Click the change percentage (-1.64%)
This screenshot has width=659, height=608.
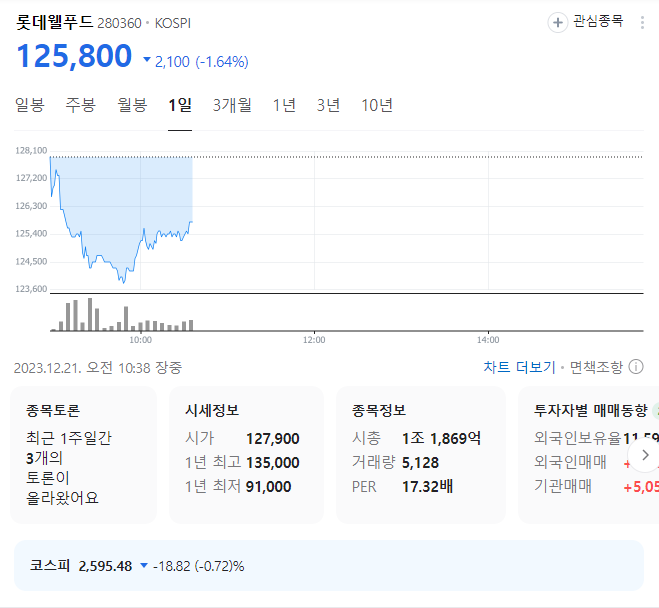pyautogui.click(x=222, y=62)
